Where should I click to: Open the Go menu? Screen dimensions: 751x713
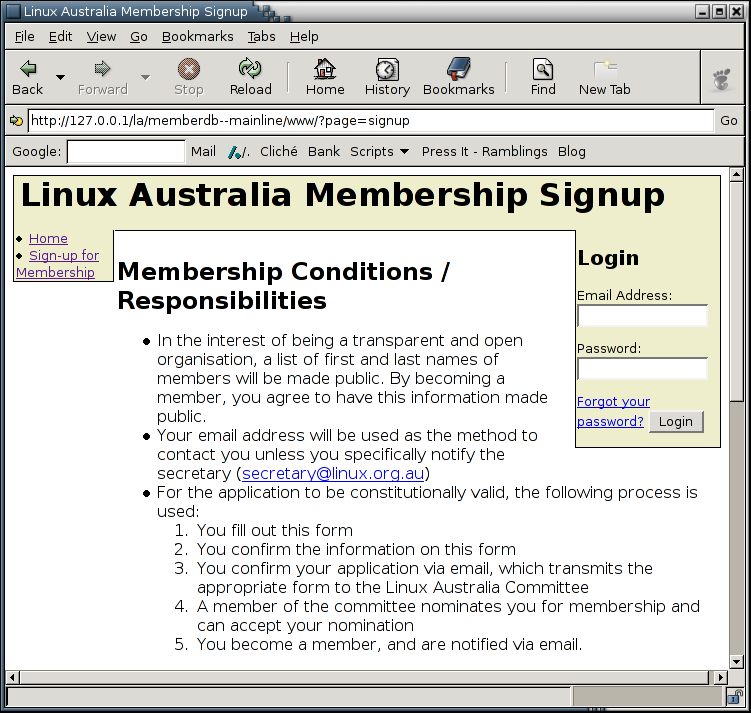139,36
